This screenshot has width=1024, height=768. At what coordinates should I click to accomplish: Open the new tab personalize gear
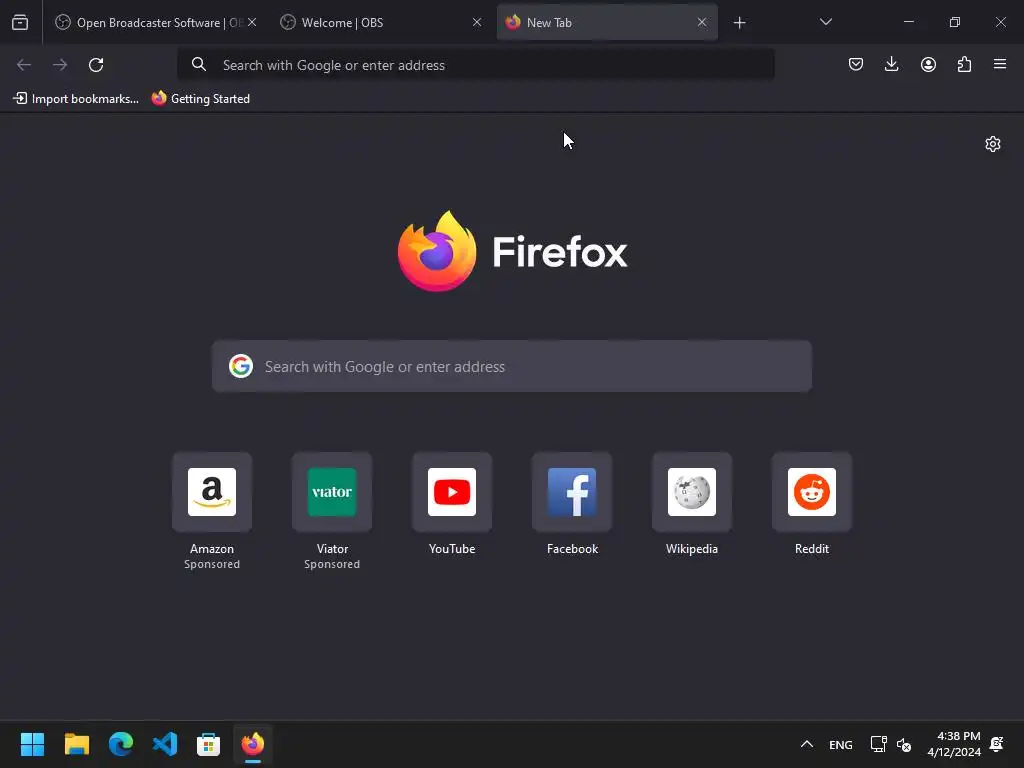tap(993, 144)
